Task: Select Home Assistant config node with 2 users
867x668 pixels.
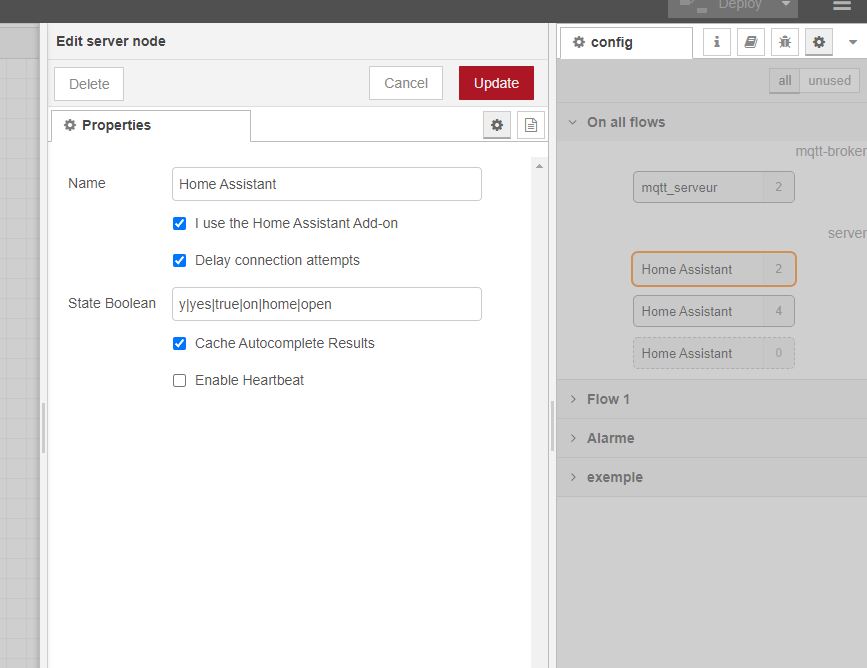Action: (714, 269)
